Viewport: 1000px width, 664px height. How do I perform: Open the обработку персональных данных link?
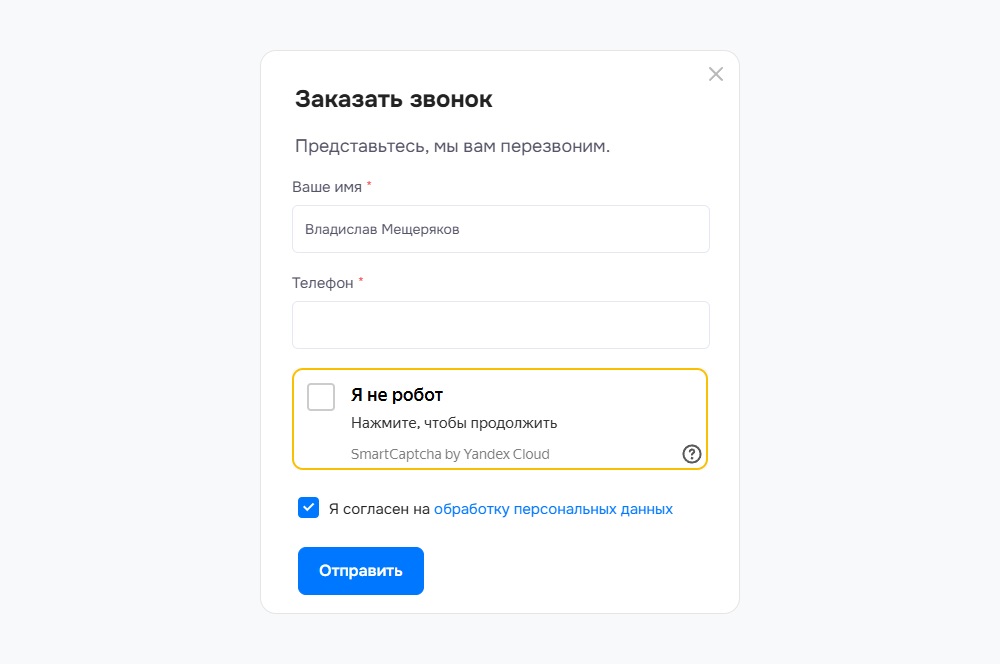coord(553,509)
